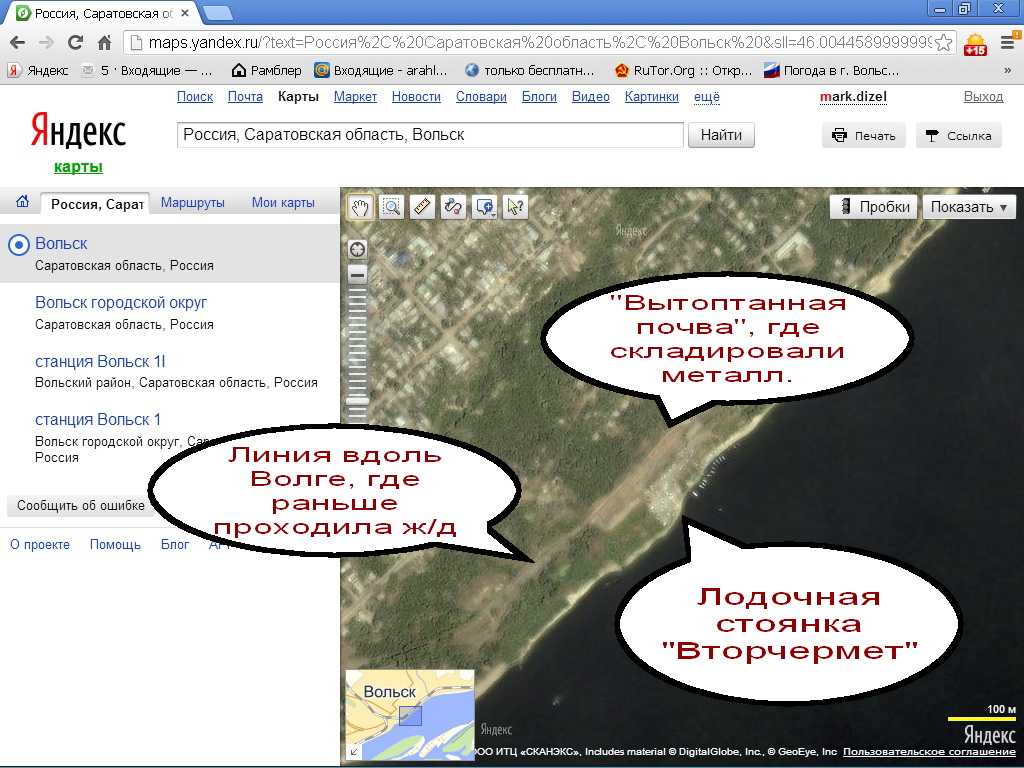
Task: Open 'станция Вольск 1I' result
Action: coord(100,361)
